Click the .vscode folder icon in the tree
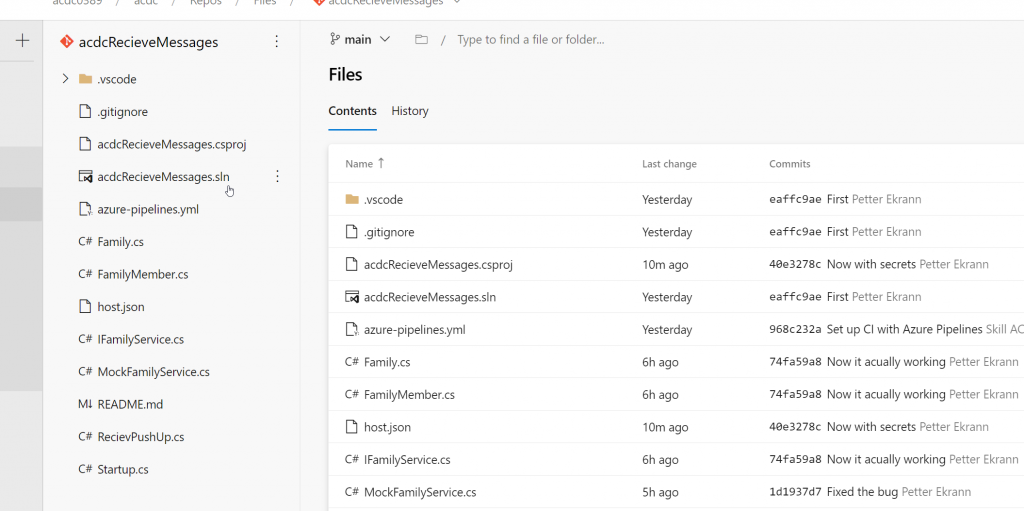This screenshot has width=1024, height=511. click(85, 79)
